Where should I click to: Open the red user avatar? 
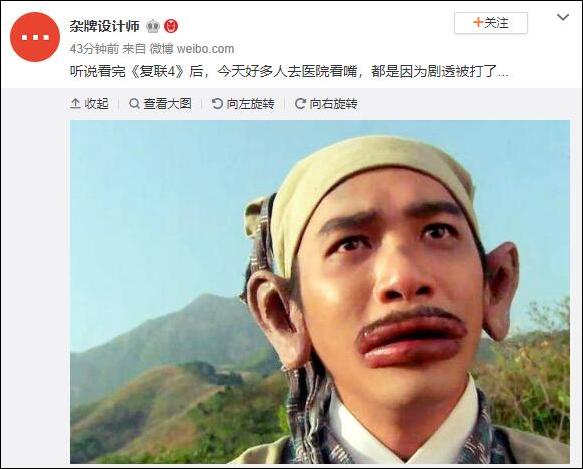point(35,37)
